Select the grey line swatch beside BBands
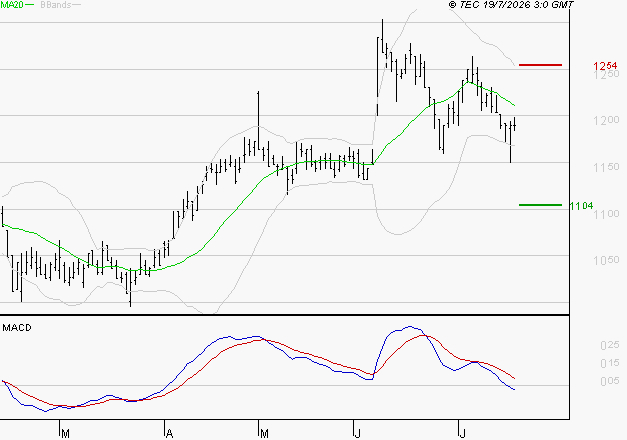 coord(76,5)
